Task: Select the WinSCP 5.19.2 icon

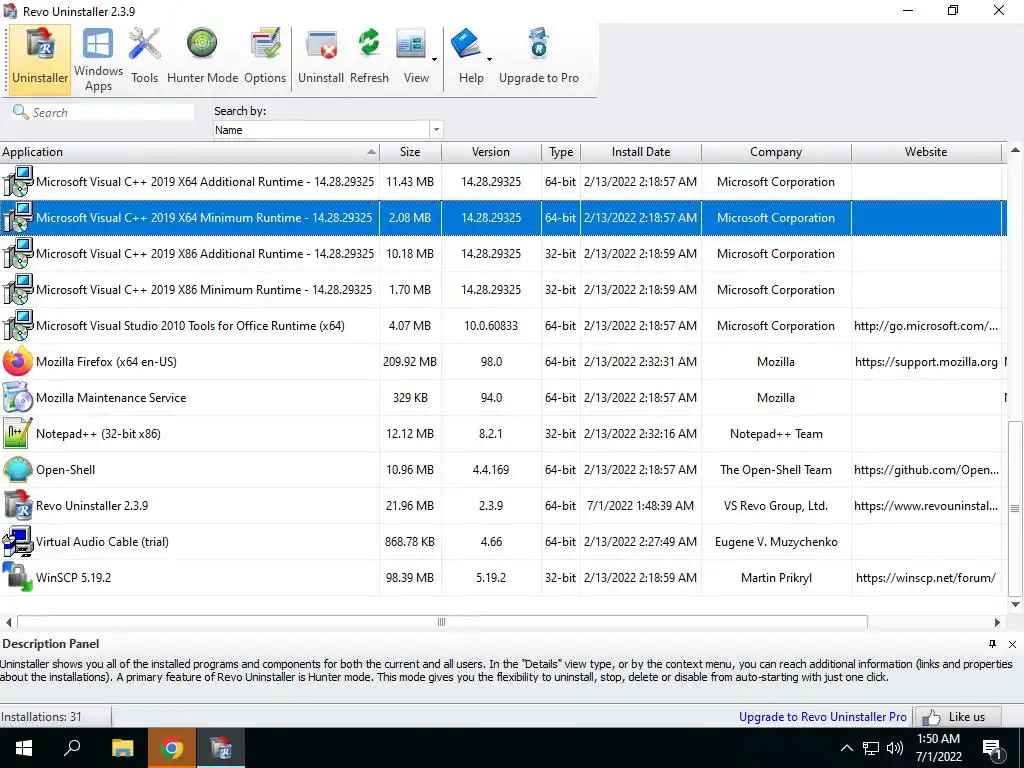Action: (18, 577)
